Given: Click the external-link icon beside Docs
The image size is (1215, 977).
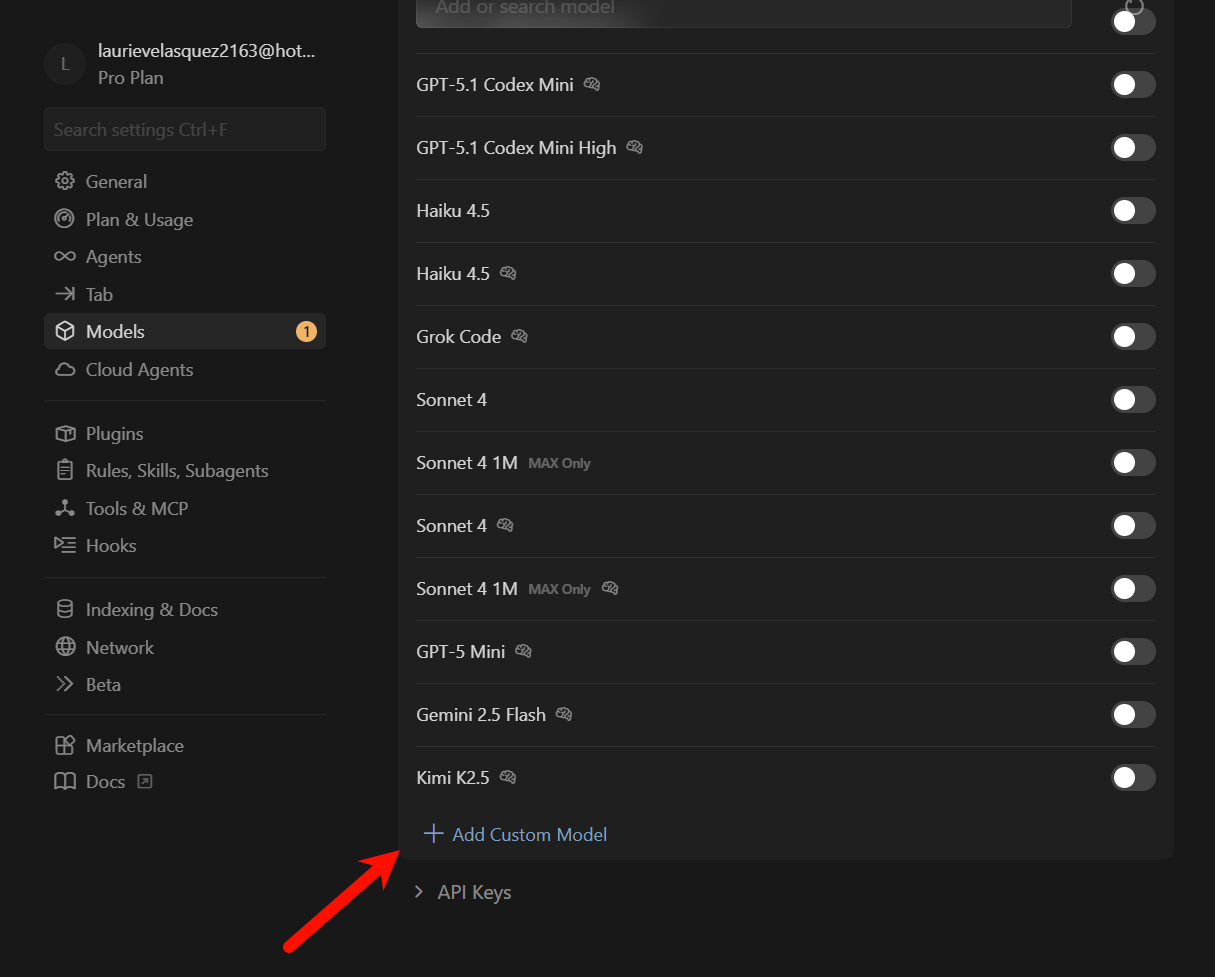Looking at the screenshot, I should (x=144, y=782).
